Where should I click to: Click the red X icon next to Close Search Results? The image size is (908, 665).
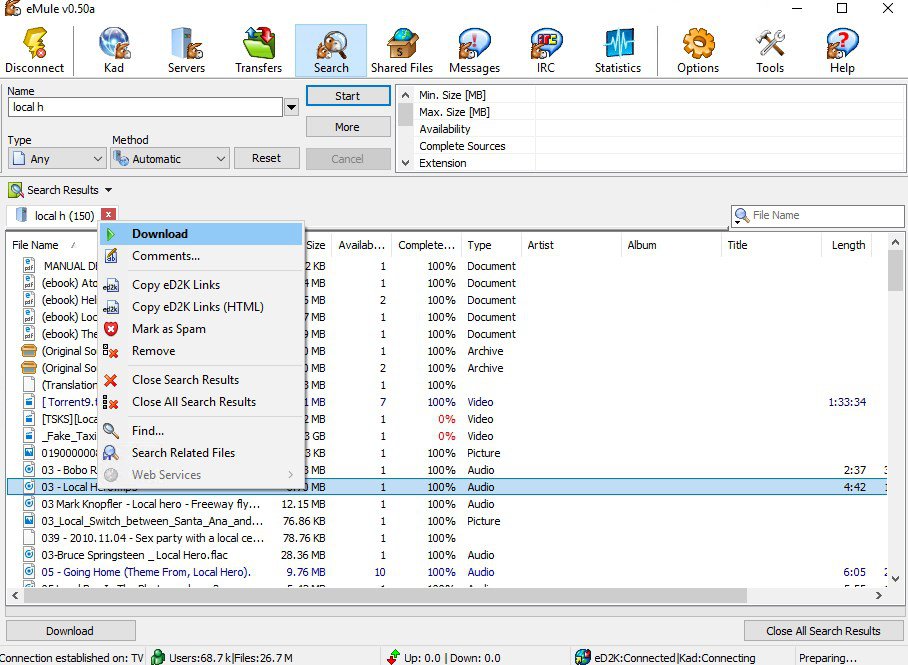pyautogui.click(x=111, y=380)
